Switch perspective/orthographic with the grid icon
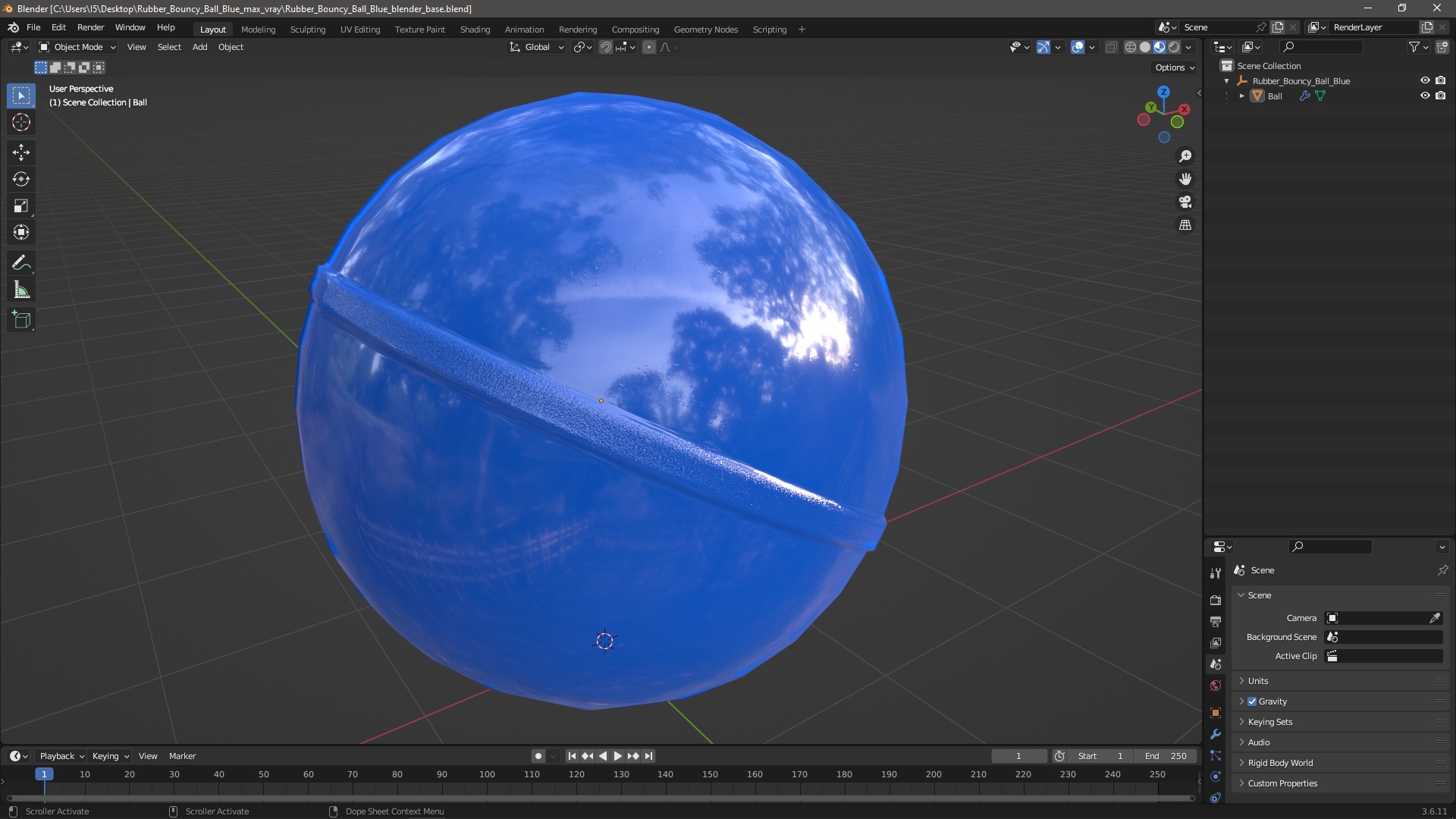Screen dimensions: 1456x819 click(x=1185, y=225)
